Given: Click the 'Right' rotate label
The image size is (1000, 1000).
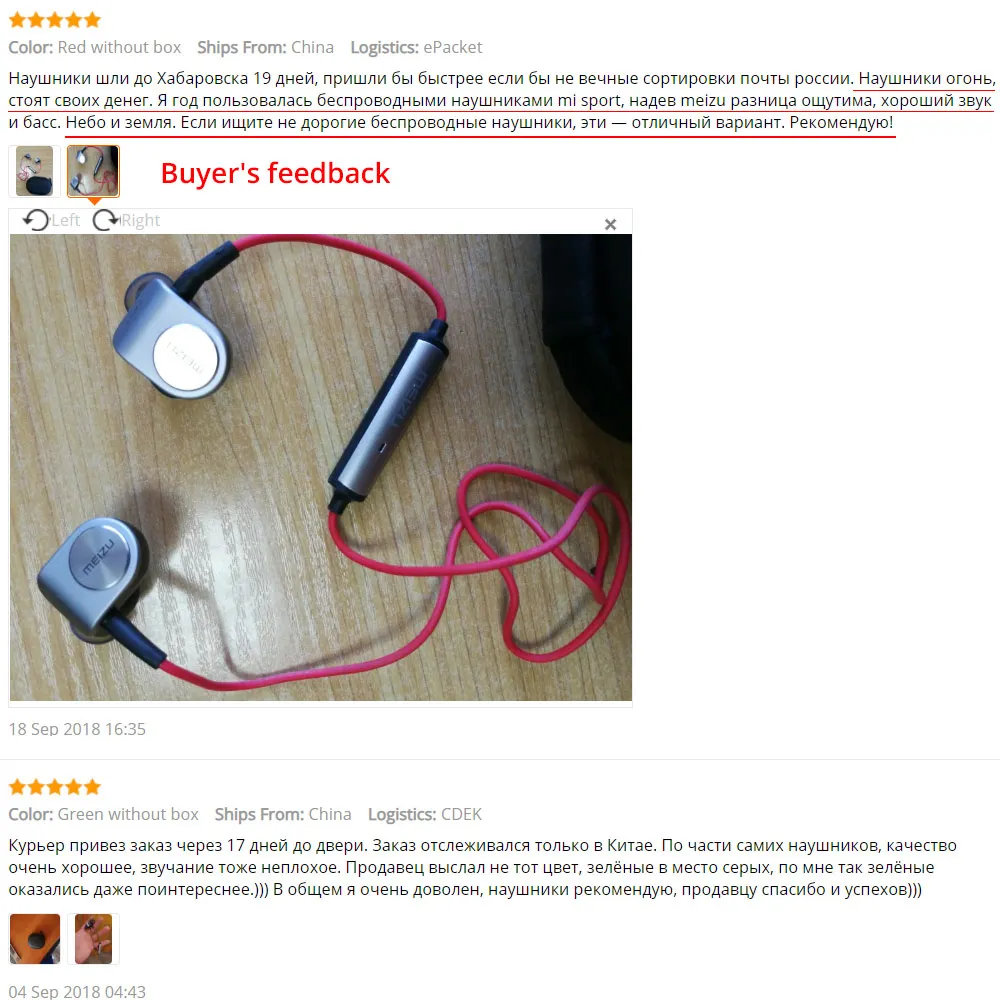Looking at the screenshot, I should tap(140, 220).
